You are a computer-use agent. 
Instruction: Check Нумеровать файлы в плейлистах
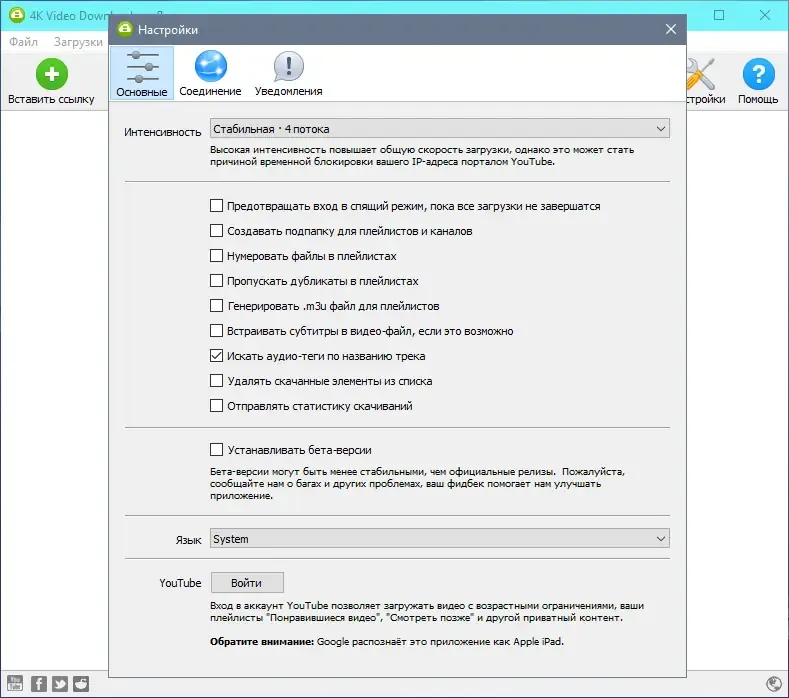[216, 256]
